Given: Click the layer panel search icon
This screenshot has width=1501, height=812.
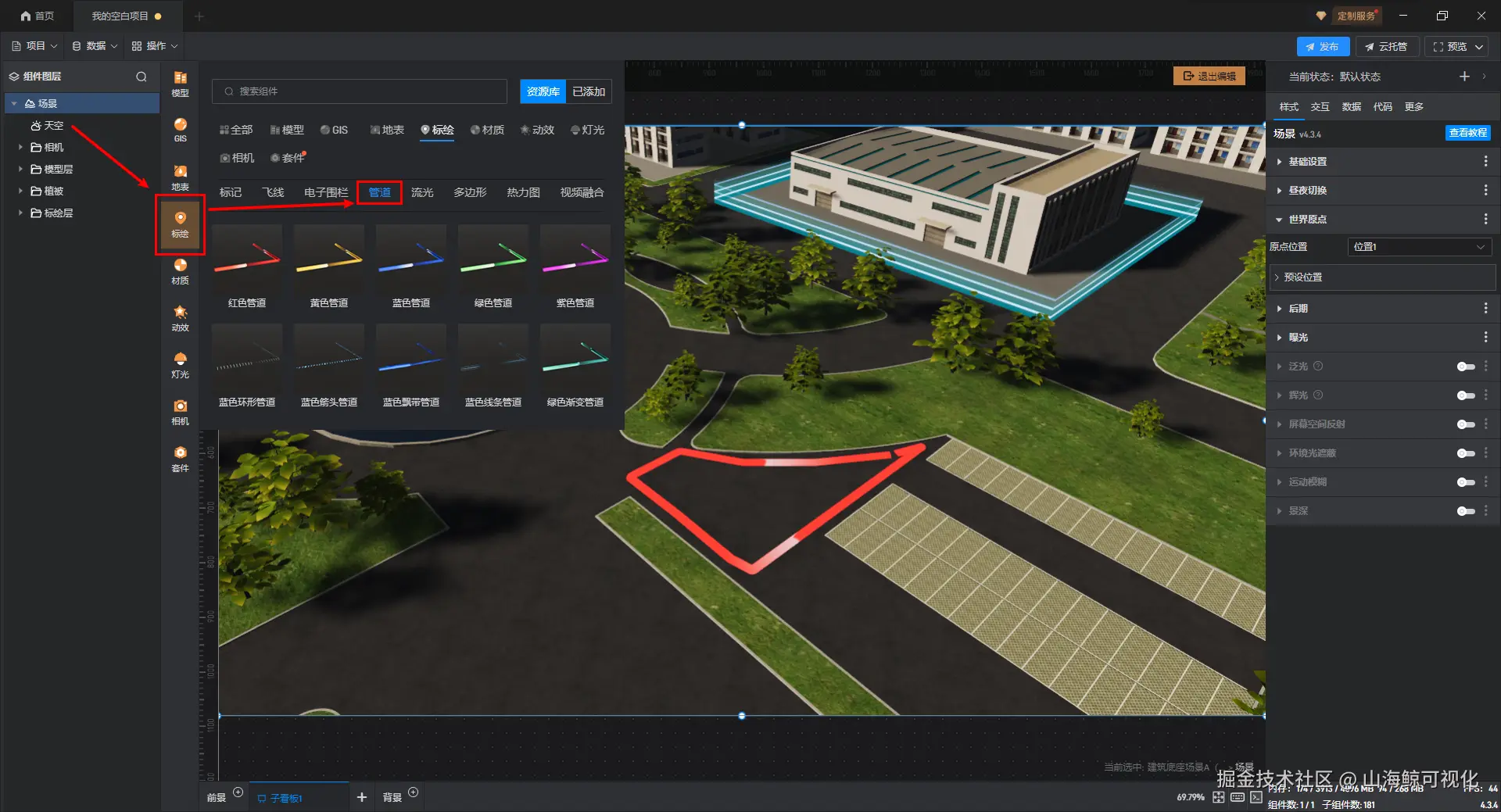Looking at the screenshot, I should point(142,77).
